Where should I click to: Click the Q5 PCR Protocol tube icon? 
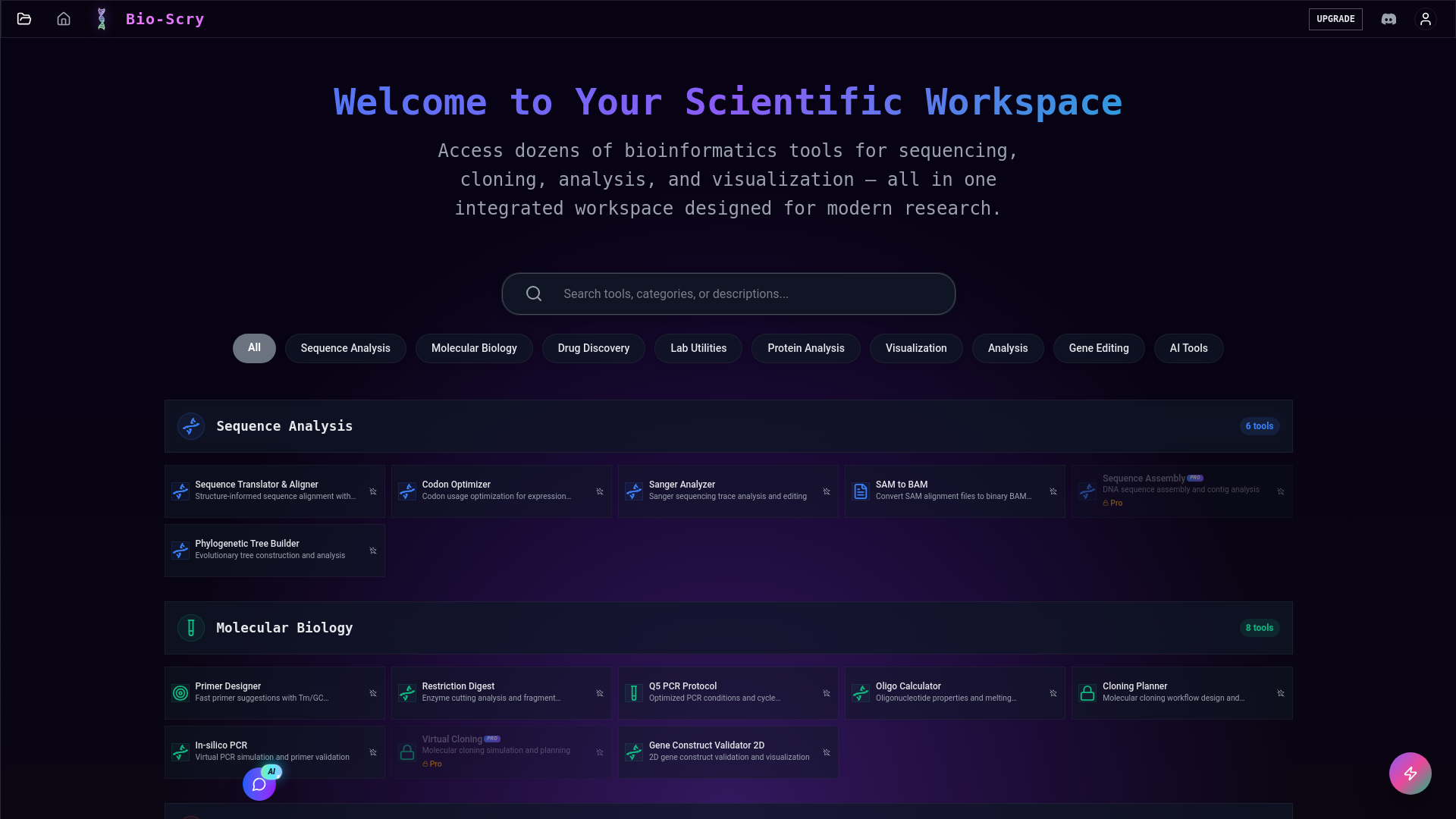point(634,693)
